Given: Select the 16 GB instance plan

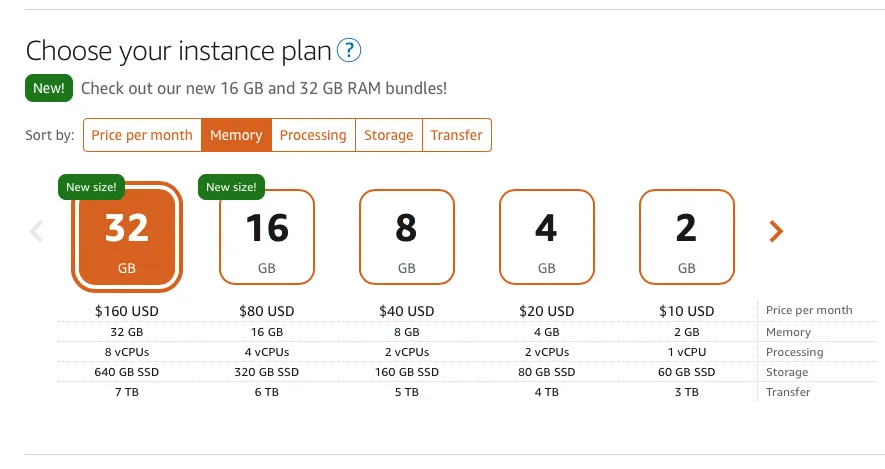Looking at the screenshot, I should coord(267,237).
